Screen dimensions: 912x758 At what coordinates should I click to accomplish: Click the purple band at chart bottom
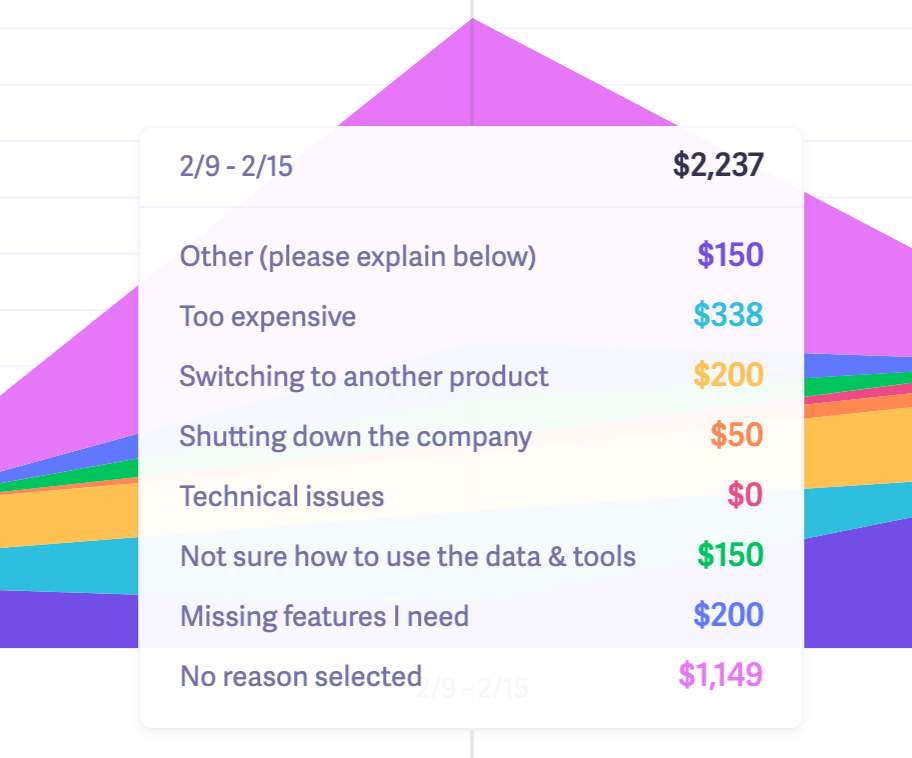coord(60,620)
